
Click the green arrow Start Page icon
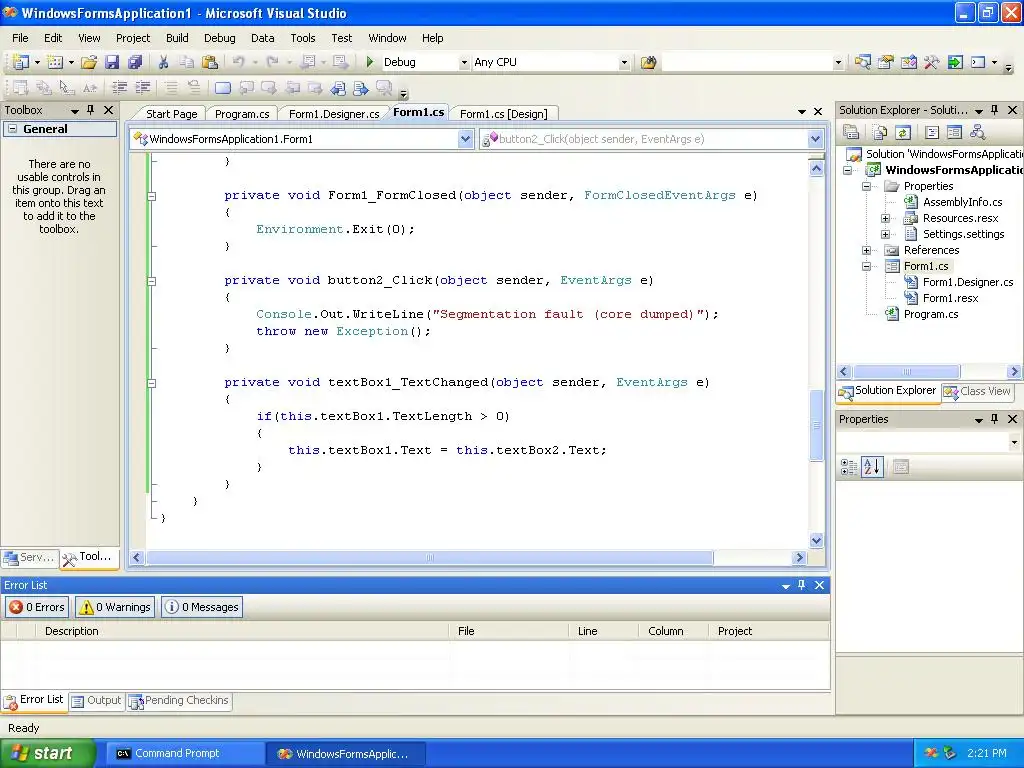[x=955, y=62]
